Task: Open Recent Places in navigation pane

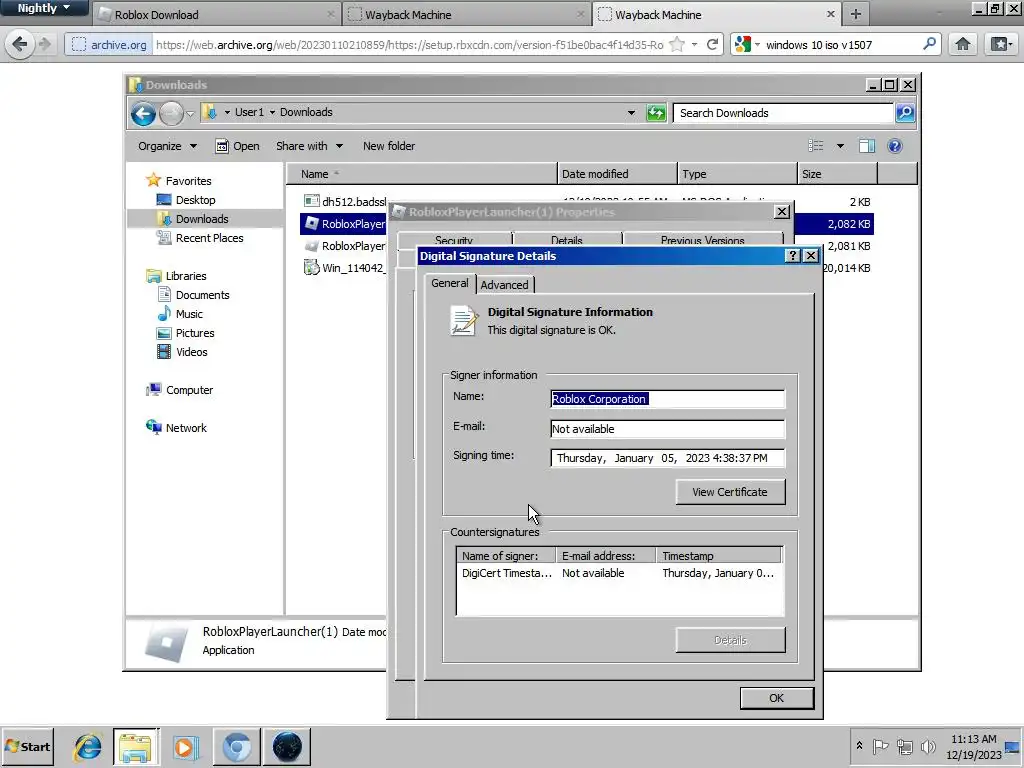Action: pyautogui.click(x=200, y=238)
